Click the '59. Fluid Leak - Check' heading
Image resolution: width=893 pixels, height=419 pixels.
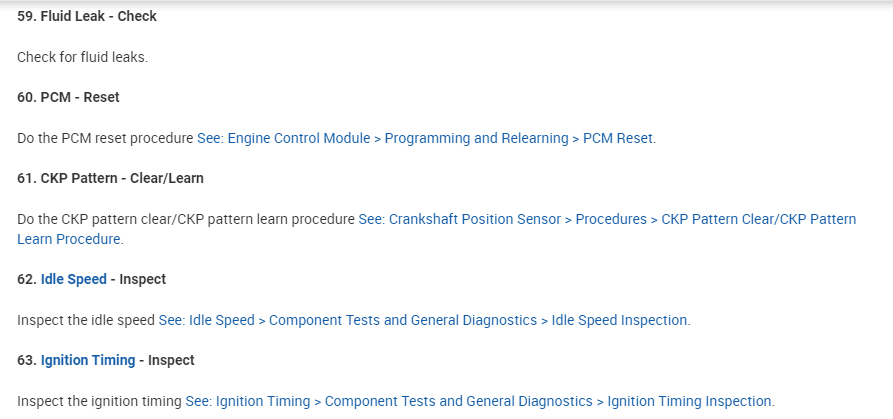click(87, 16)
